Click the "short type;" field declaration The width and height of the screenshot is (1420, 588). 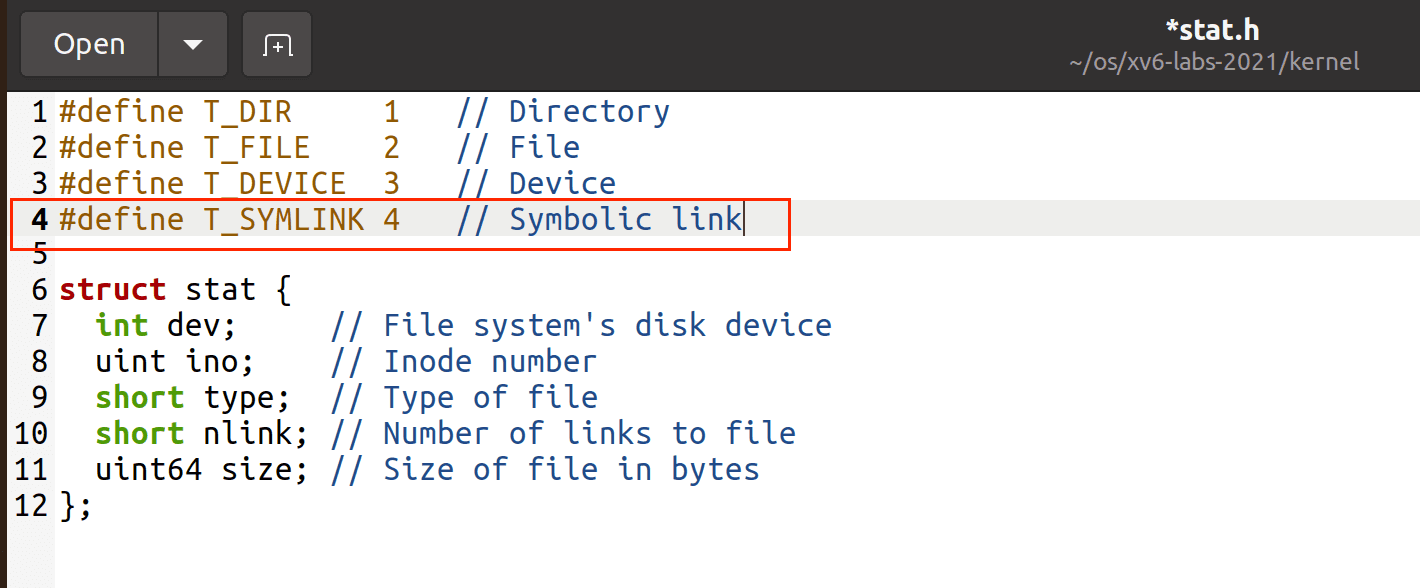193,398
